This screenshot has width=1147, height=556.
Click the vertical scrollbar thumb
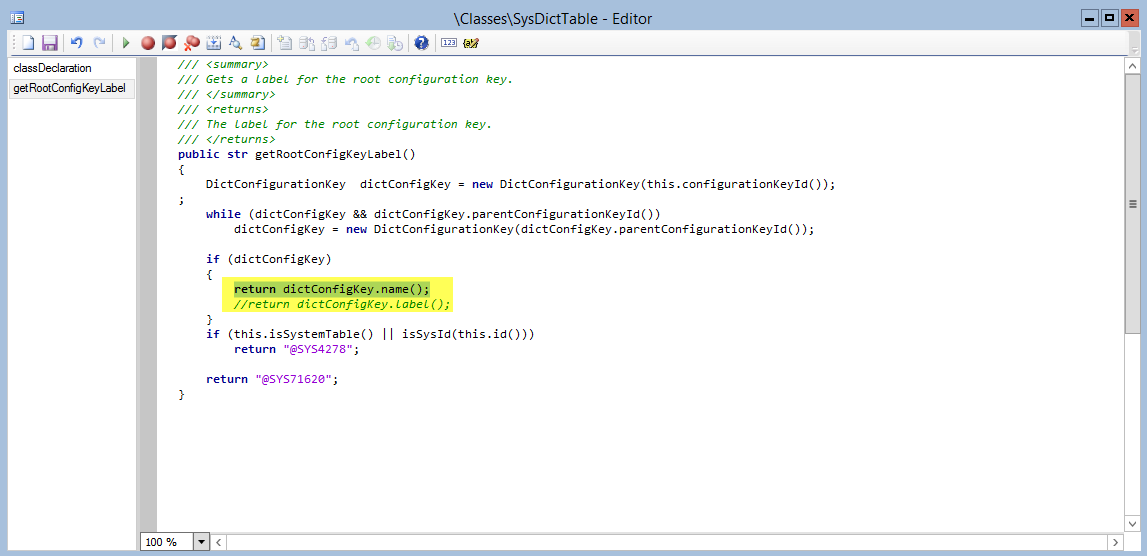tap(1132, 204)
